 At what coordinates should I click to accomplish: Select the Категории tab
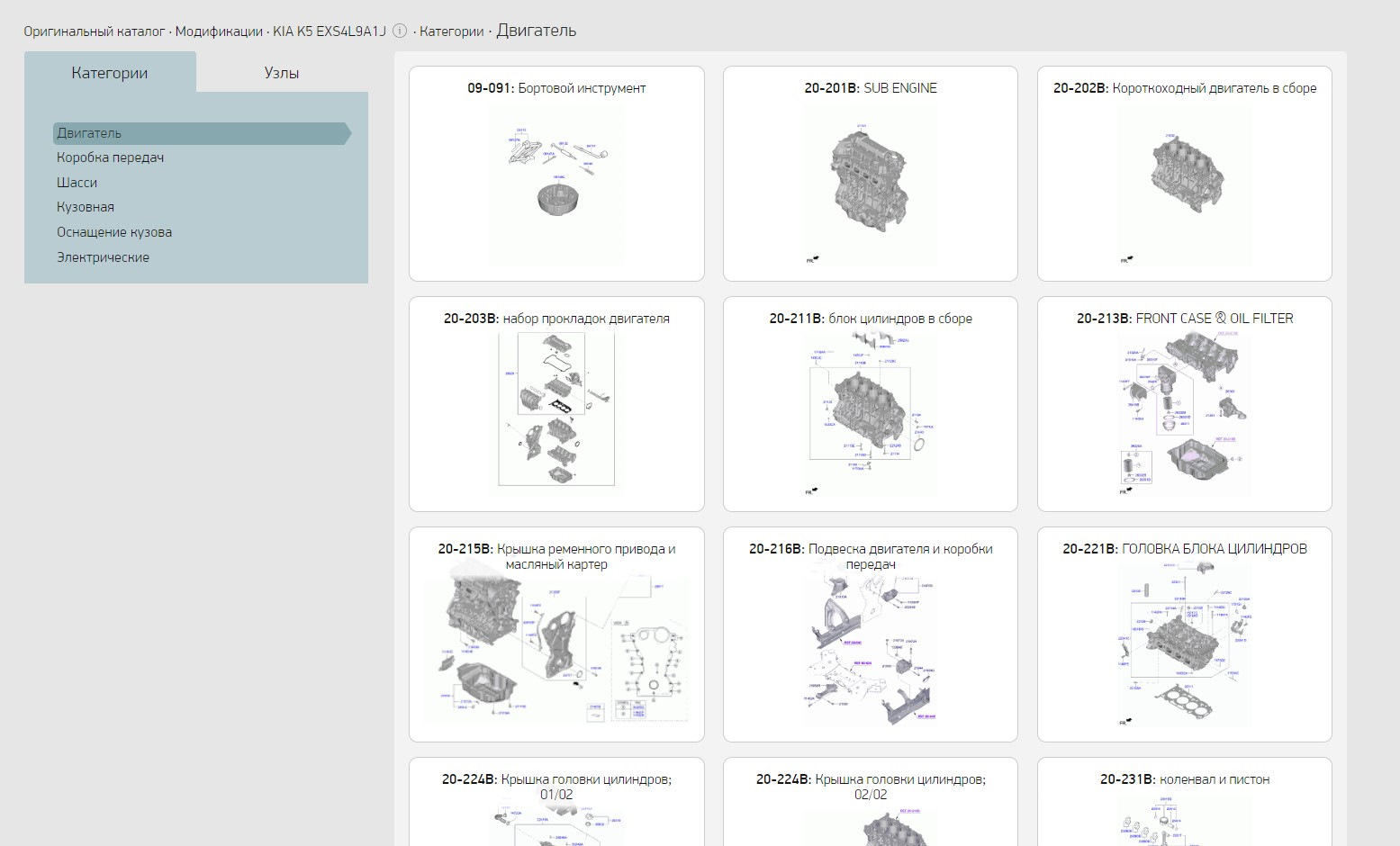(110, 73)
